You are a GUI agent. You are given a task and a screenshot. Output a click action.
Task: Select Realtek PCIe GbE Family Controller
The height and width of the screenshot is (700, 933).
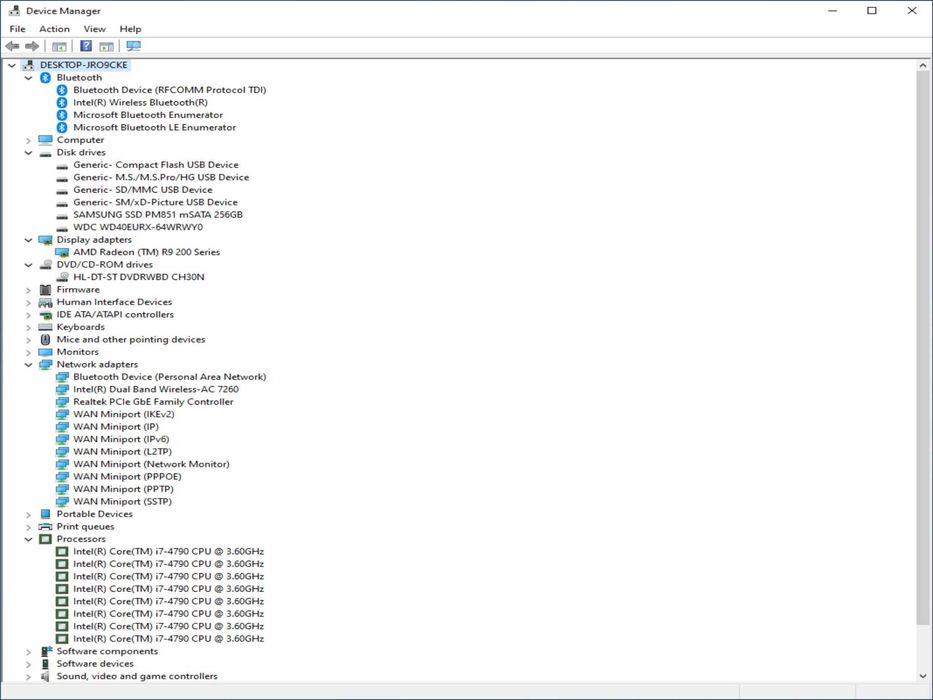coord(154,402)
